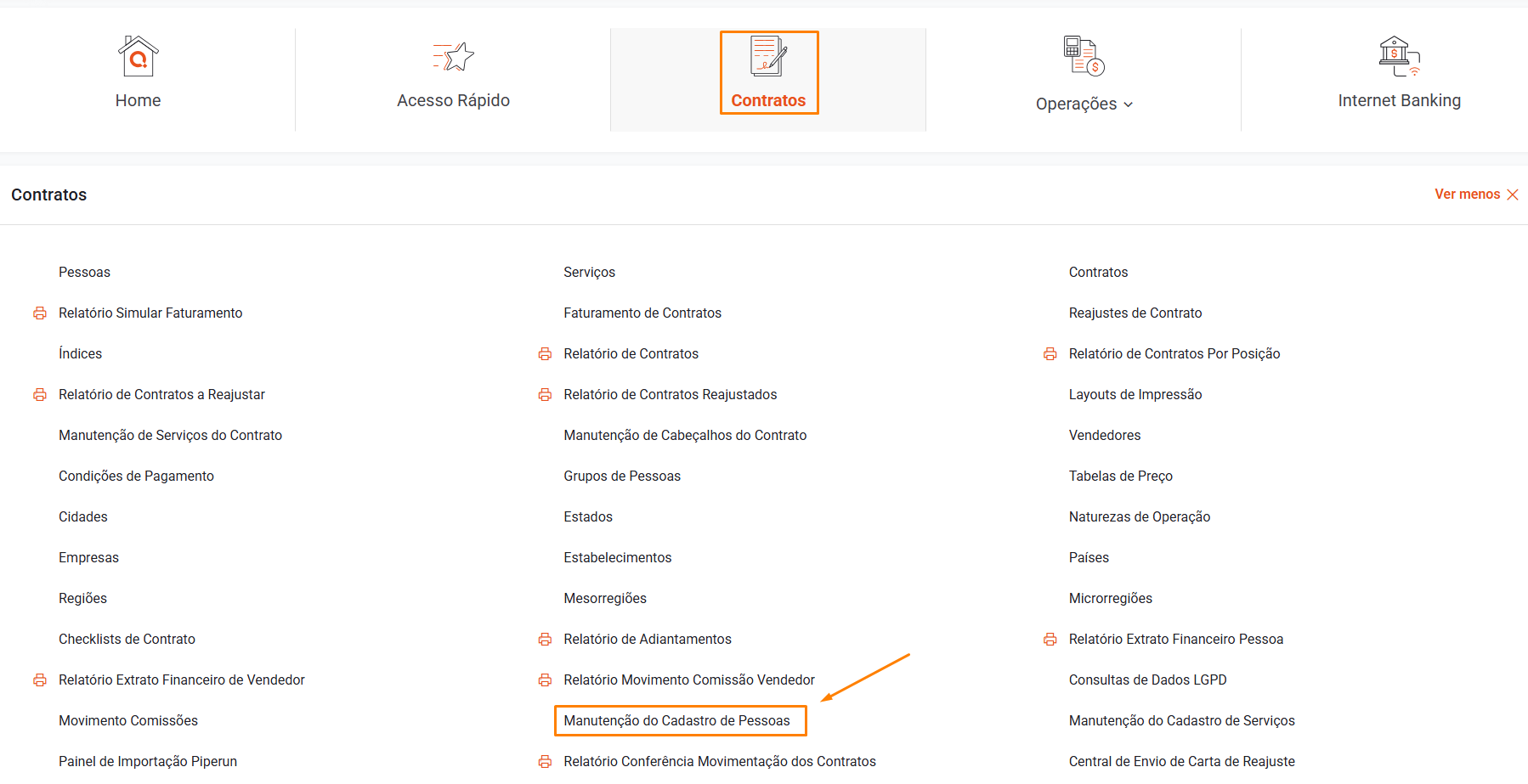
Task: Click printer icon beside Relatório de Adiantamentos
Action: (x=545, y=640)
